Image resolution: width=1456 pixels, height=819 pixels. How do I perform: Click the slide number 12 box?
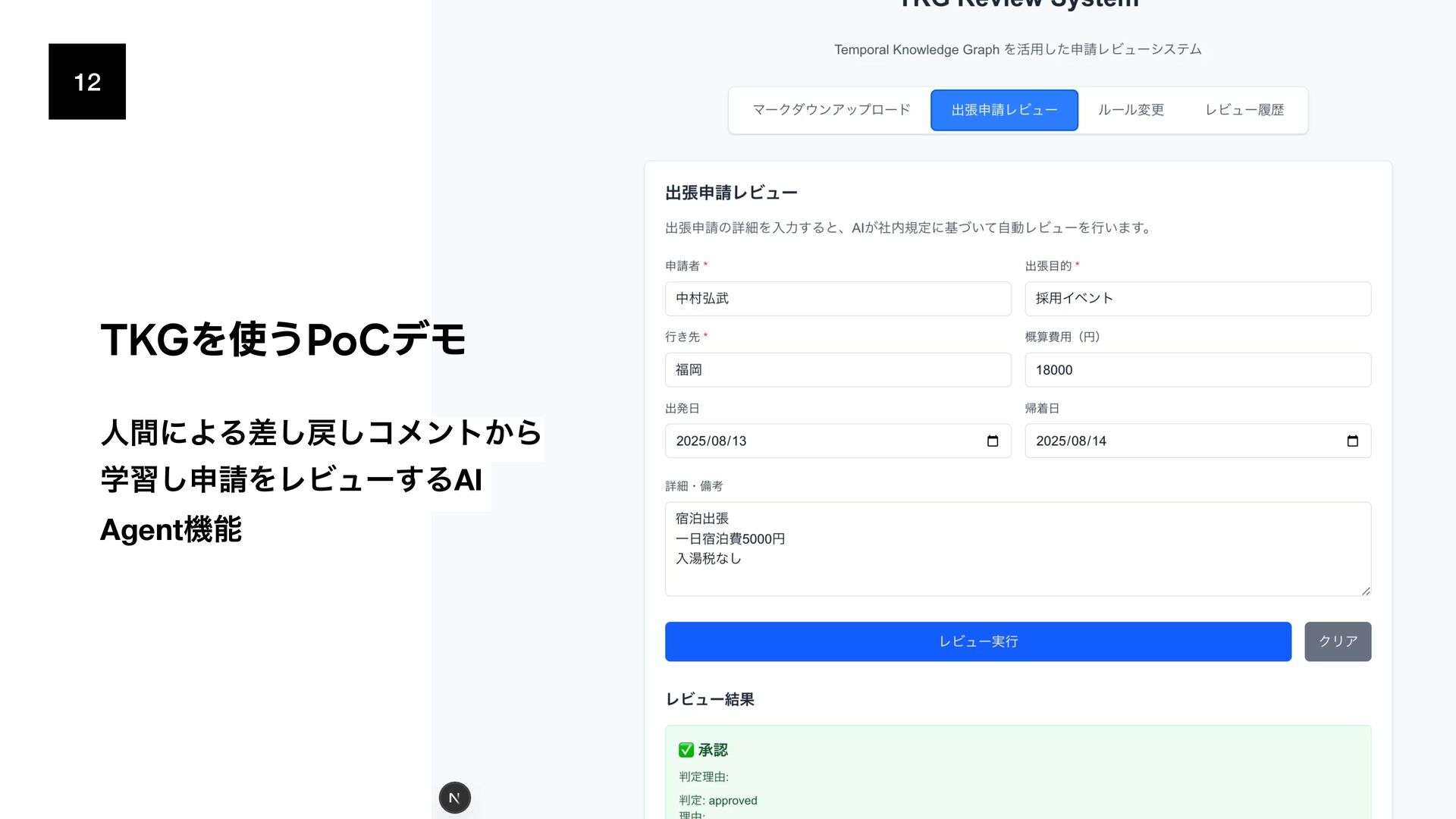click(87, 82)
